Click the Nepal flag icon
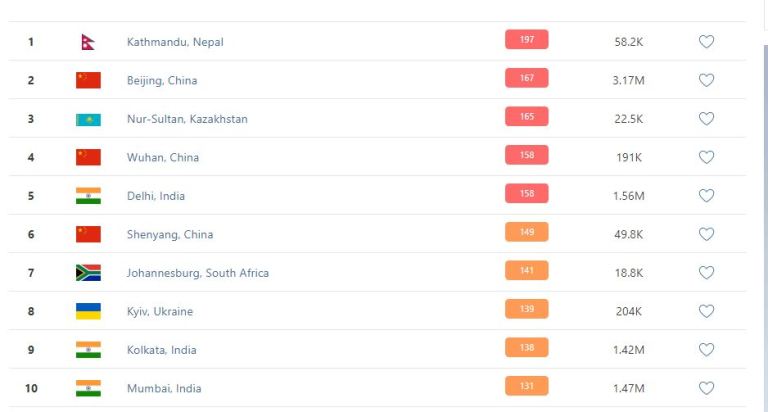Screen dimensions: 768x412 [87, 42]
